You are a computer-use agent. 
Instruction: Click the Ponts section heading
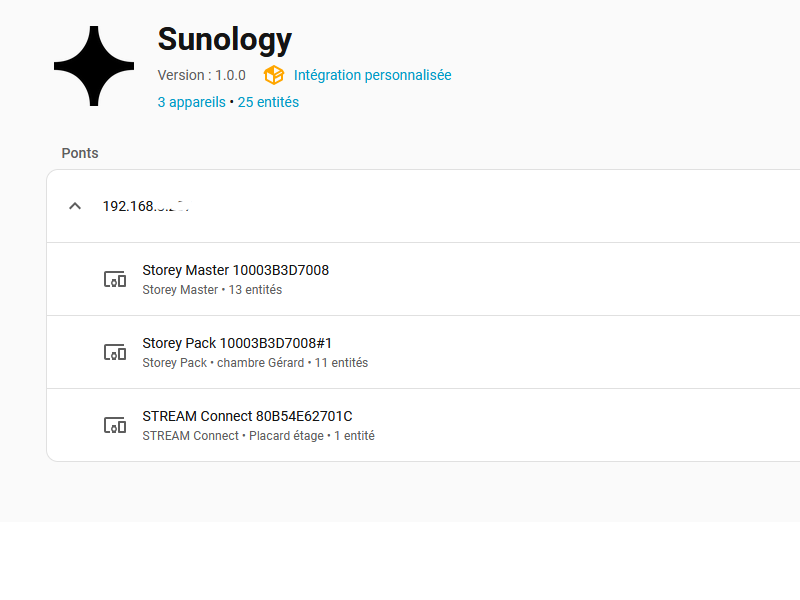coord(80,153)
